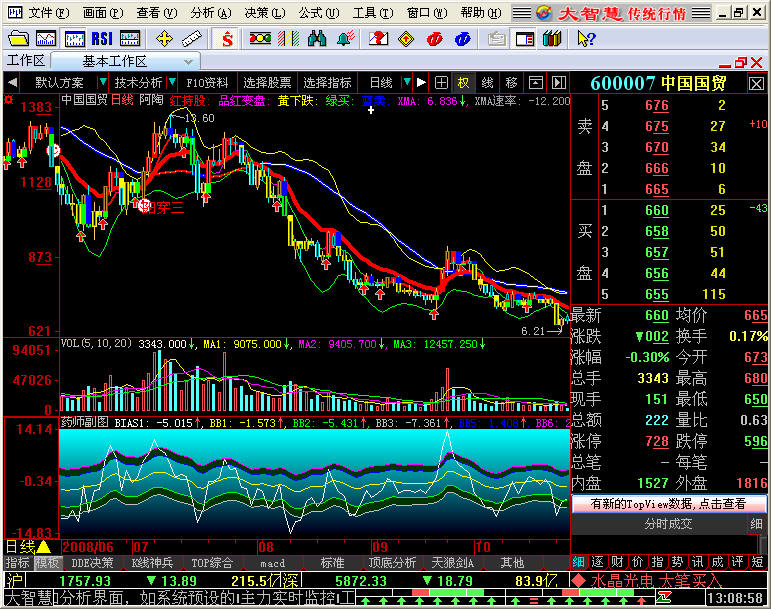
Task: Click the play arrow next to 日线
Action: (x=421, y=83)
